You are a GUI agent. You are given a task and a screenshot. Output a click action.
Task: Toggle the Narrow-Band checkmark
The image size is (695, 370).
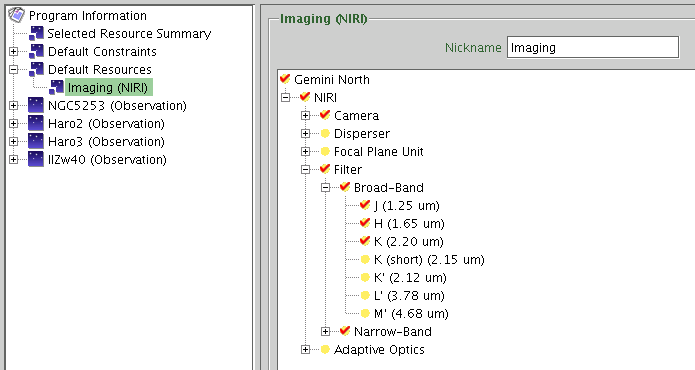pos(345,331)
